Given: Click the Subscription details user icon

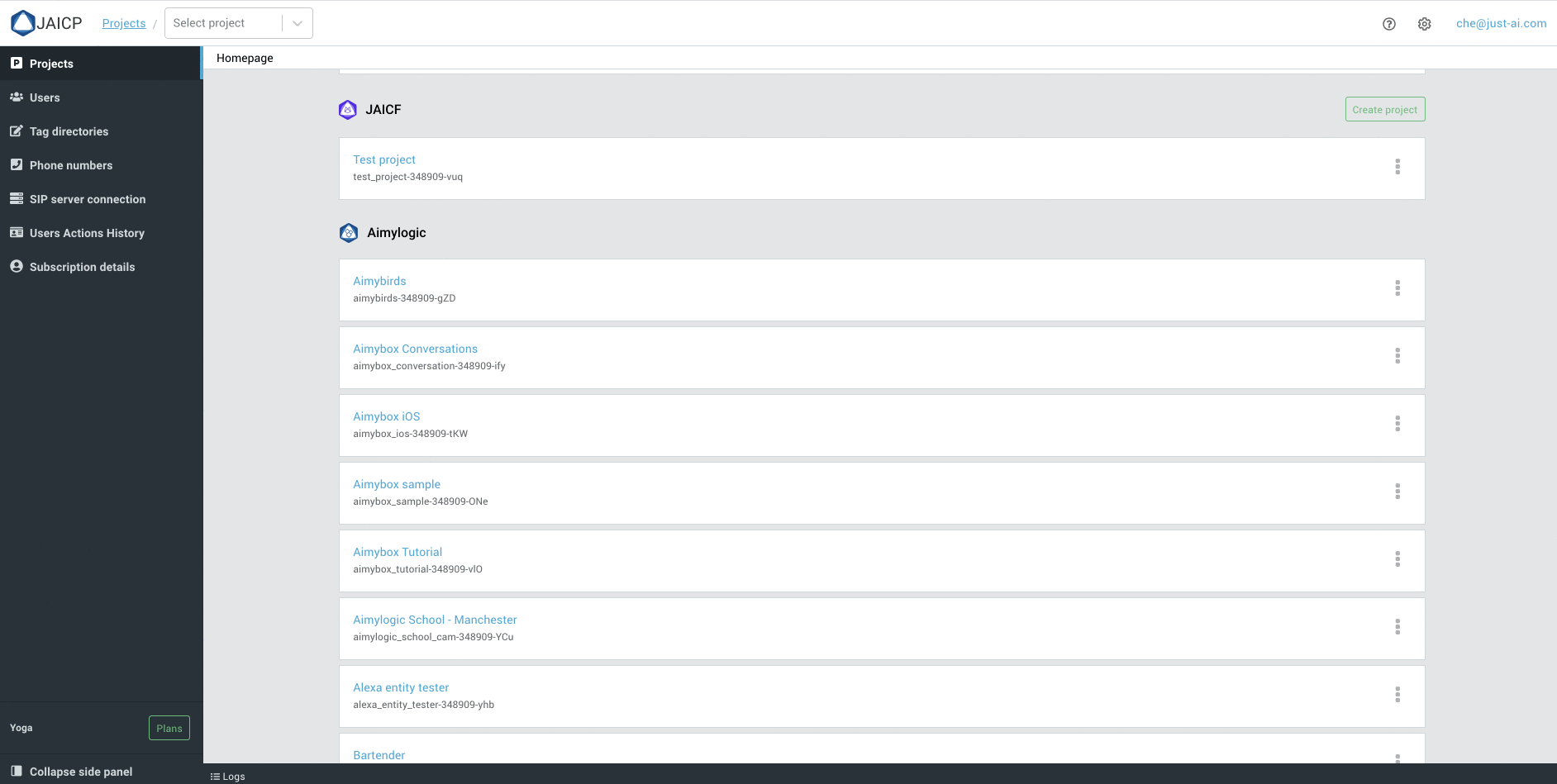Looking at the screenshot, I should (x=17, y=266).
